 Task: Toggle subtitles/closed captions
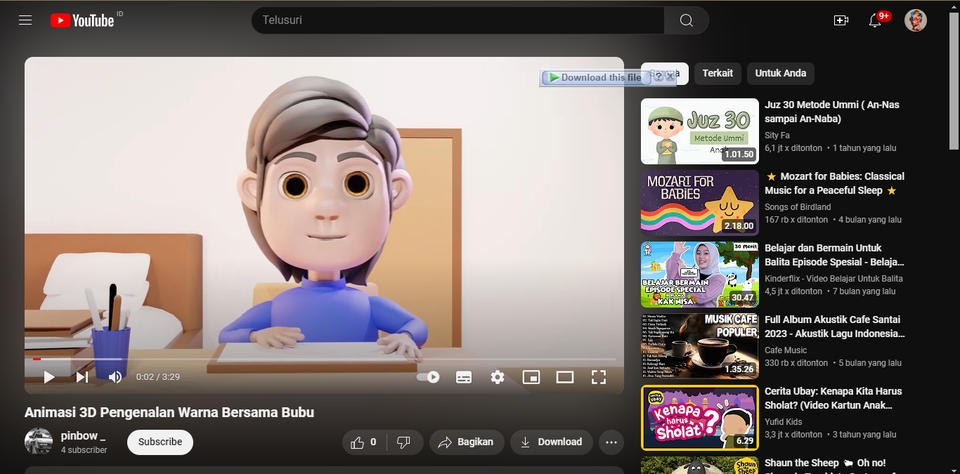[464, 377]
